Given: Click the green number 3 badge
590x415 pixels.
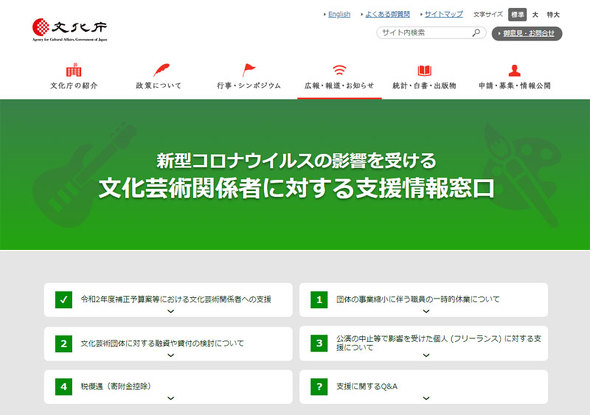Looking at the screenshot, I should point(319,343).
